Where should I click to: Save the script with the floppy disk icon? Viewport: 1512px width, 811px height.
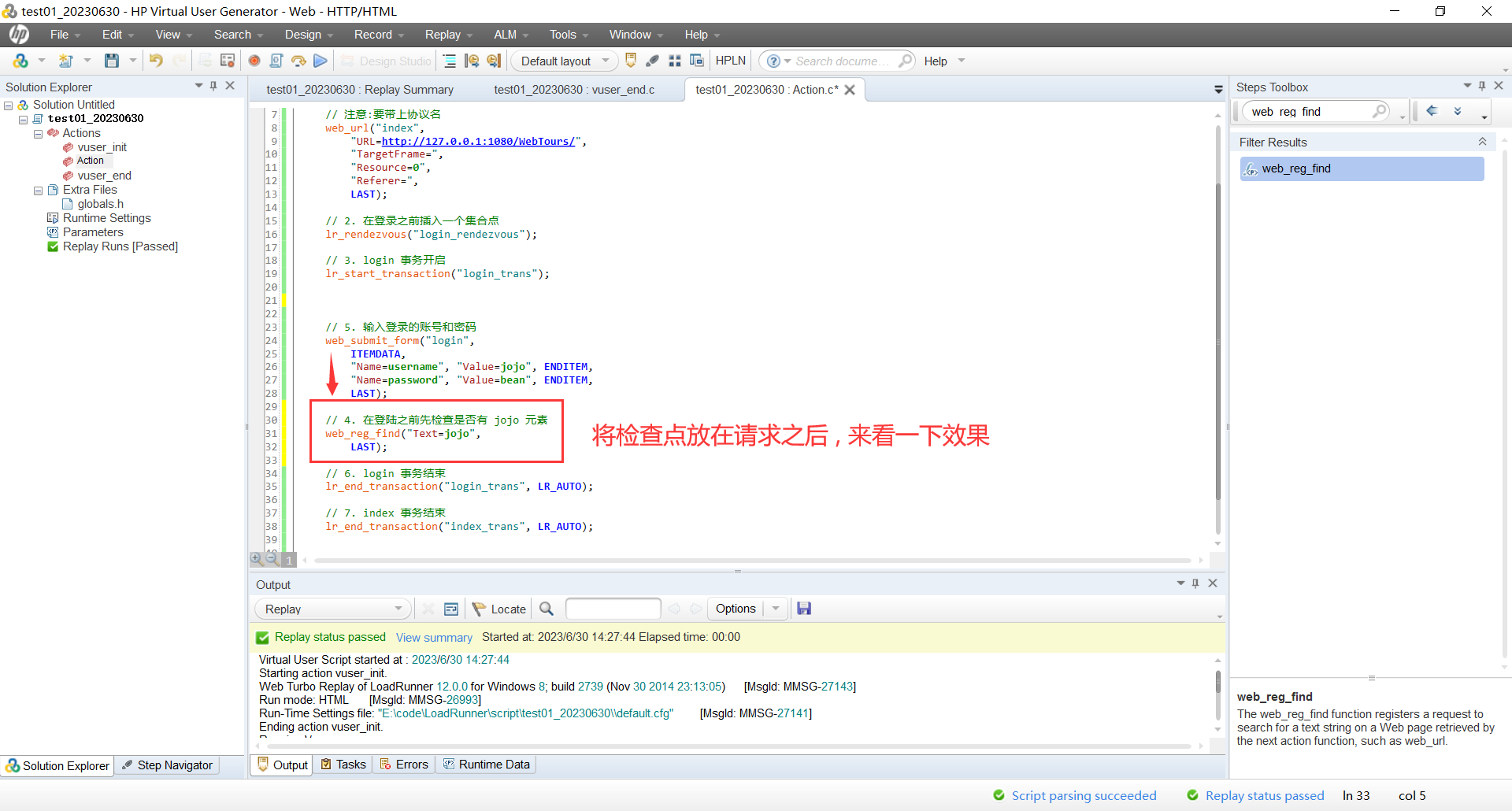coord(112,61)
